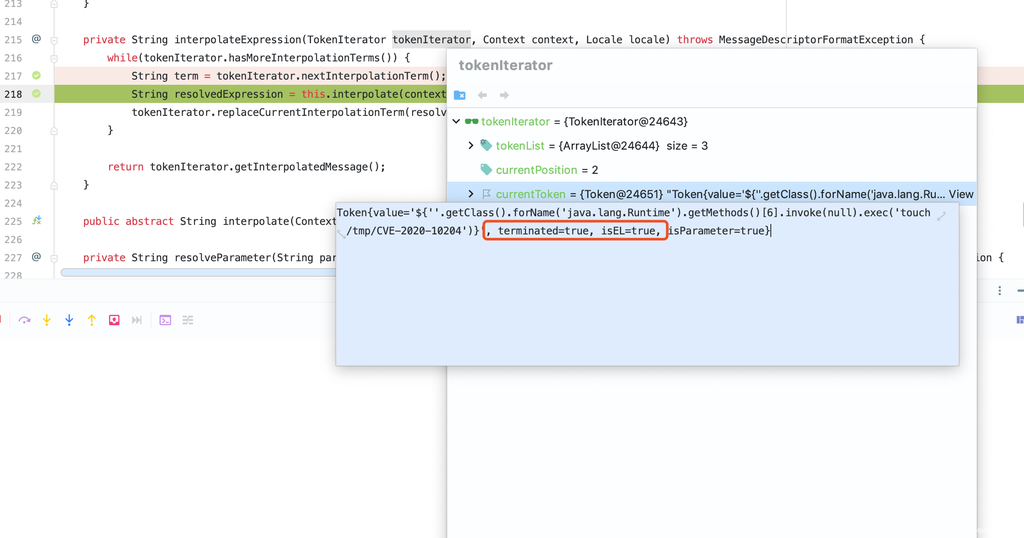This screenshot has width=1024, height=538.
Task: Click the red Drop Frame icon
Action: coord(114,320)
